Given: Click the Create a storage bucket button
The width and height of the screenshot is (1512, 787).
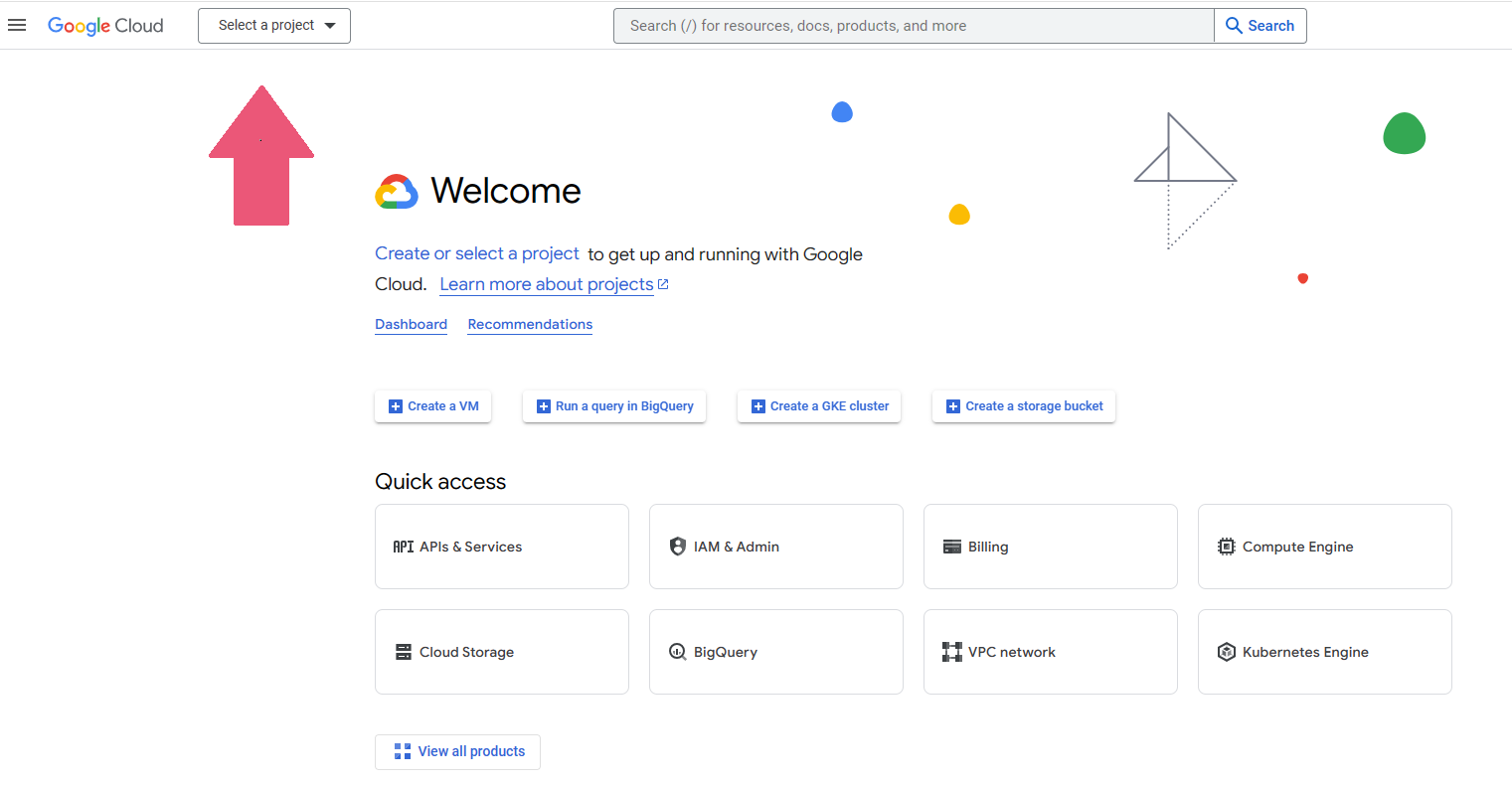Looking at the screenshot, I should 1024,406.
